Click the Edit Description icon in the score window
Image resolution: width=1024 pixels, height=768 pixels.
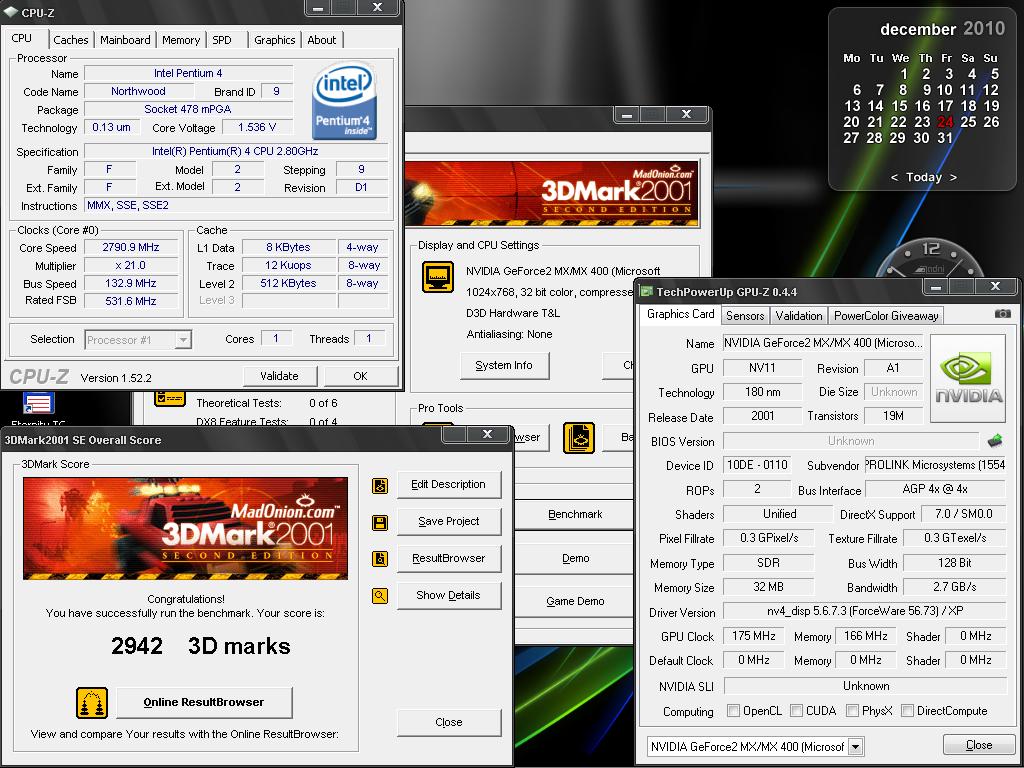(x=380, y=485)
